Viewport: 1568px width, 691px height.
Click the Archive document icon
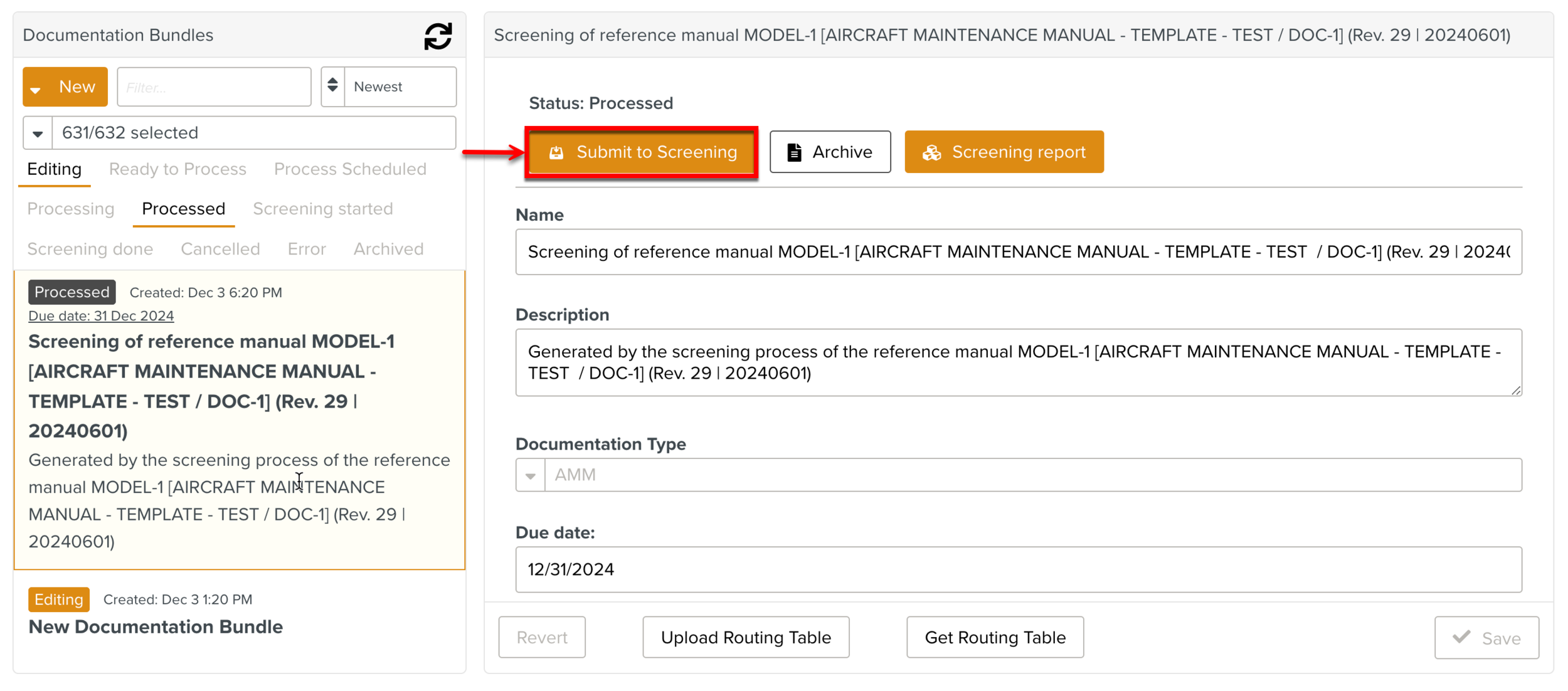794,152
